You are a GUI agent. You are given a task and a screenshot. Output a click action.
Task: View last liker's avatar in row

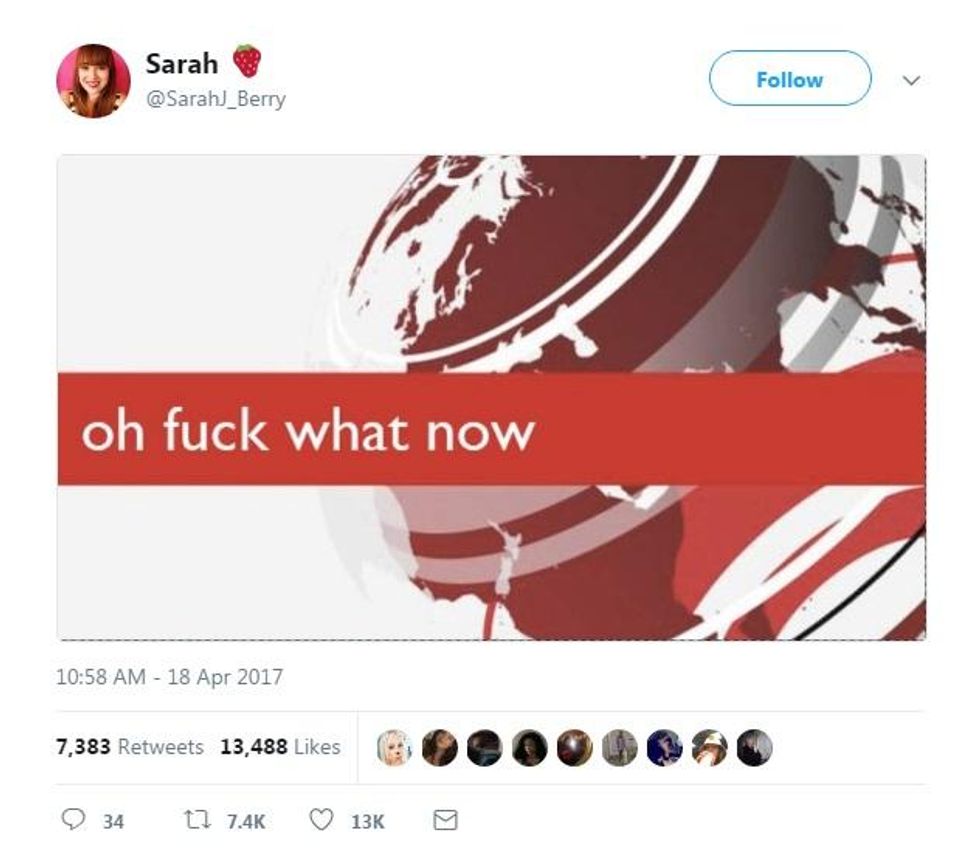(x=754, y=747)
